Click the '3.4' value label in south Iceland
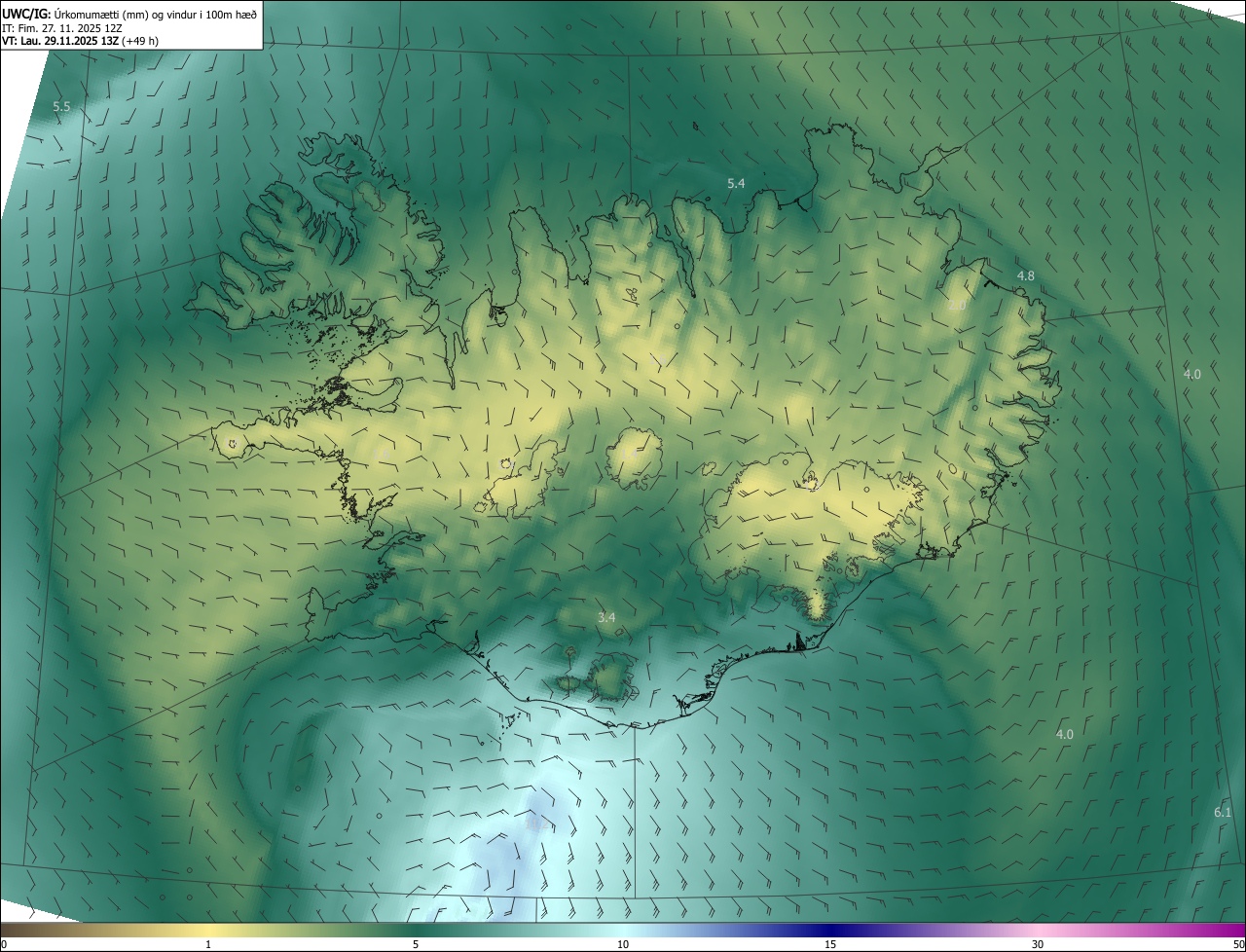1246x952 pixels. pos(606,617)
